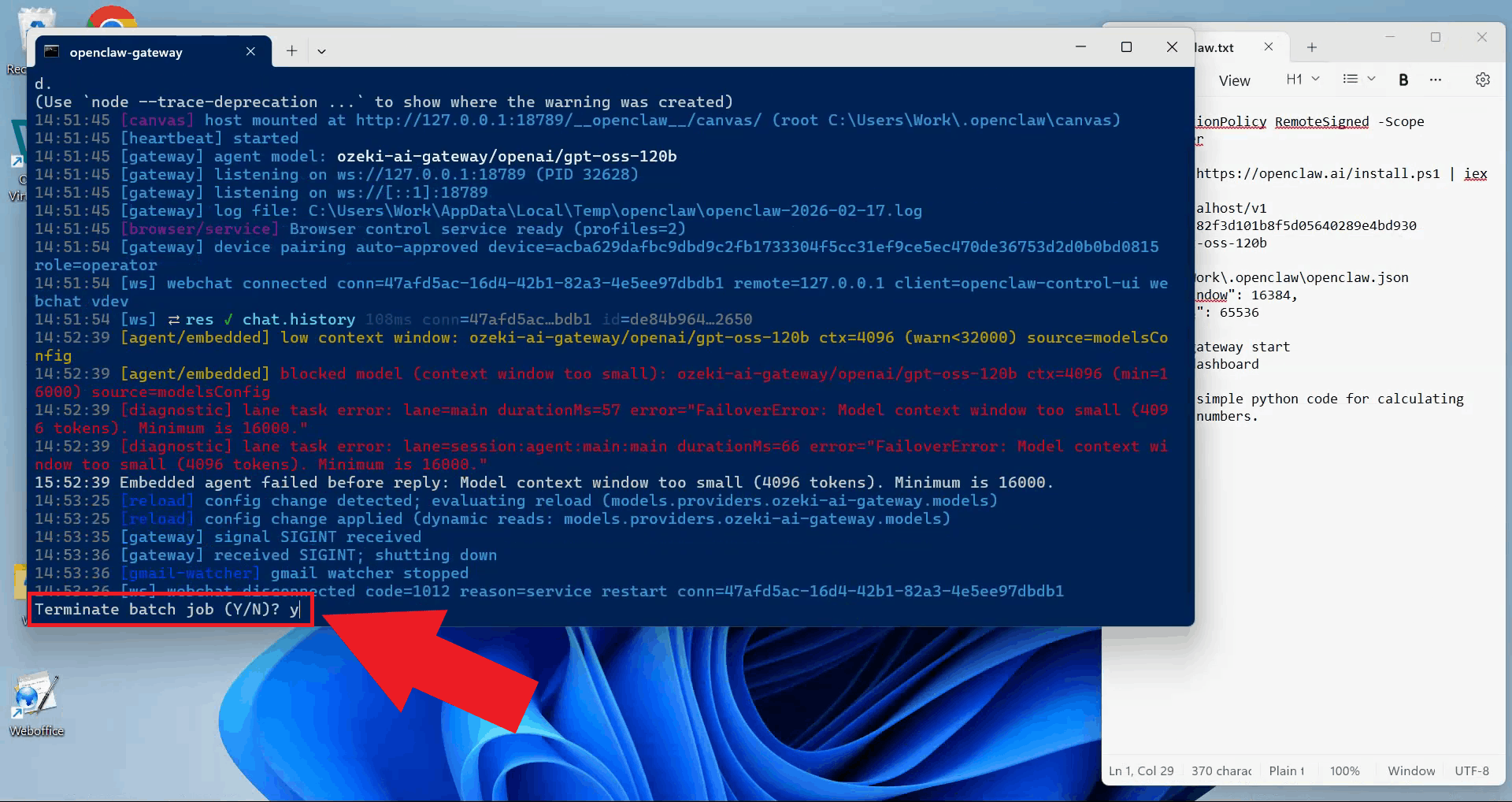Screen dimensions: 1512x802
Task: Open the H1 heading style dropdown
Action: pyautogui.click(x=1301, y=79)
